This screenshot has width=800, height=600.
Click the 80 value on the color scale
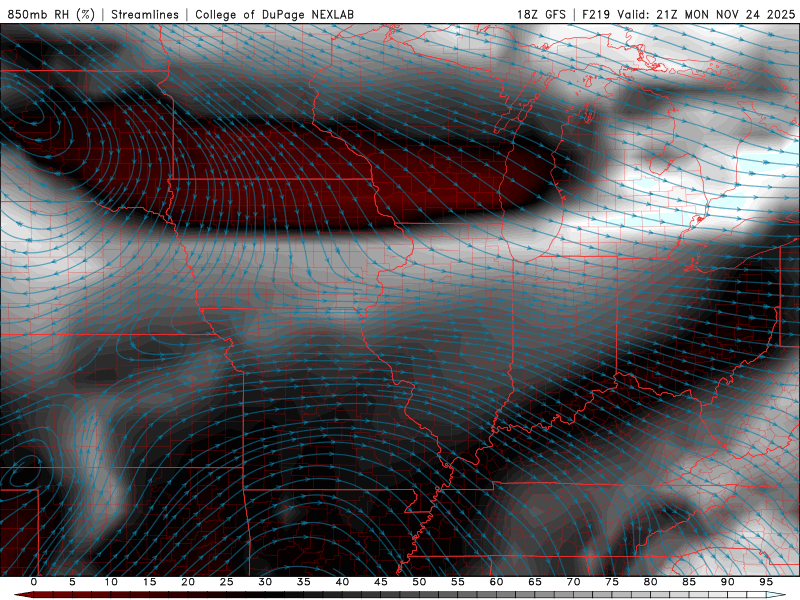coord(650,582)
